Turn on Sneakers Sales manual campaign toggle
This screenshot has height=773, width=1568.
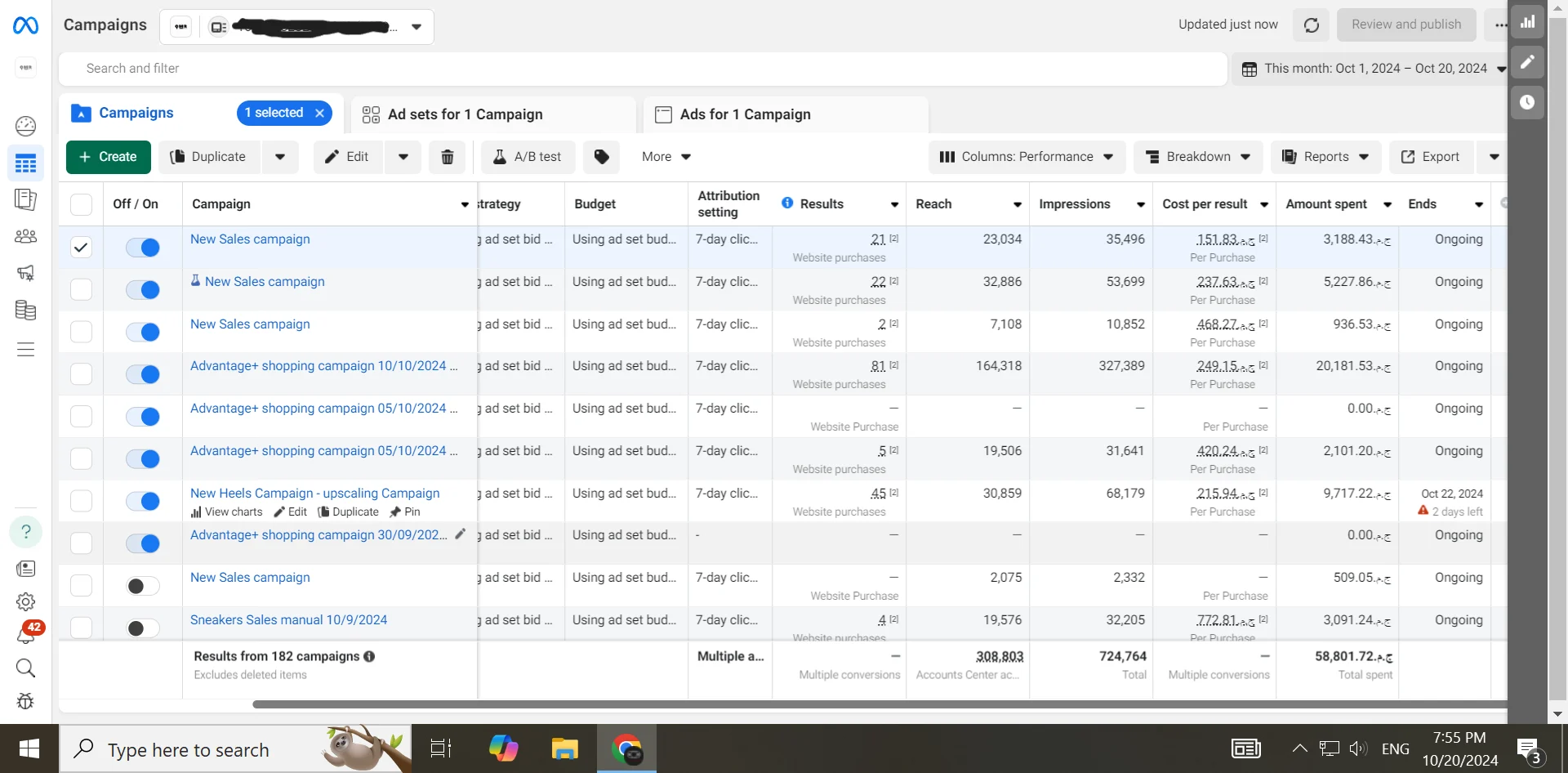click(x=143, y=628)
